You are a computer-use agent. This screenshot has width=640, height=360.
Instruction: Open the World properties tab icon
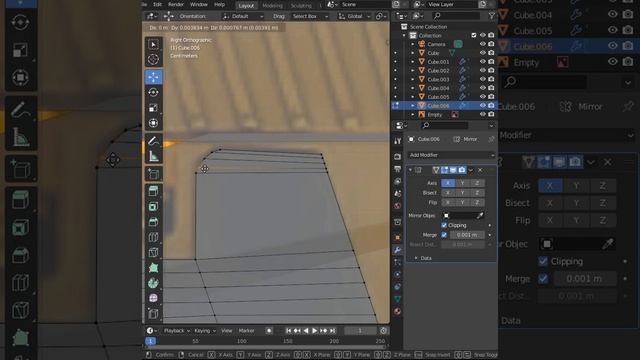point(398,206)
